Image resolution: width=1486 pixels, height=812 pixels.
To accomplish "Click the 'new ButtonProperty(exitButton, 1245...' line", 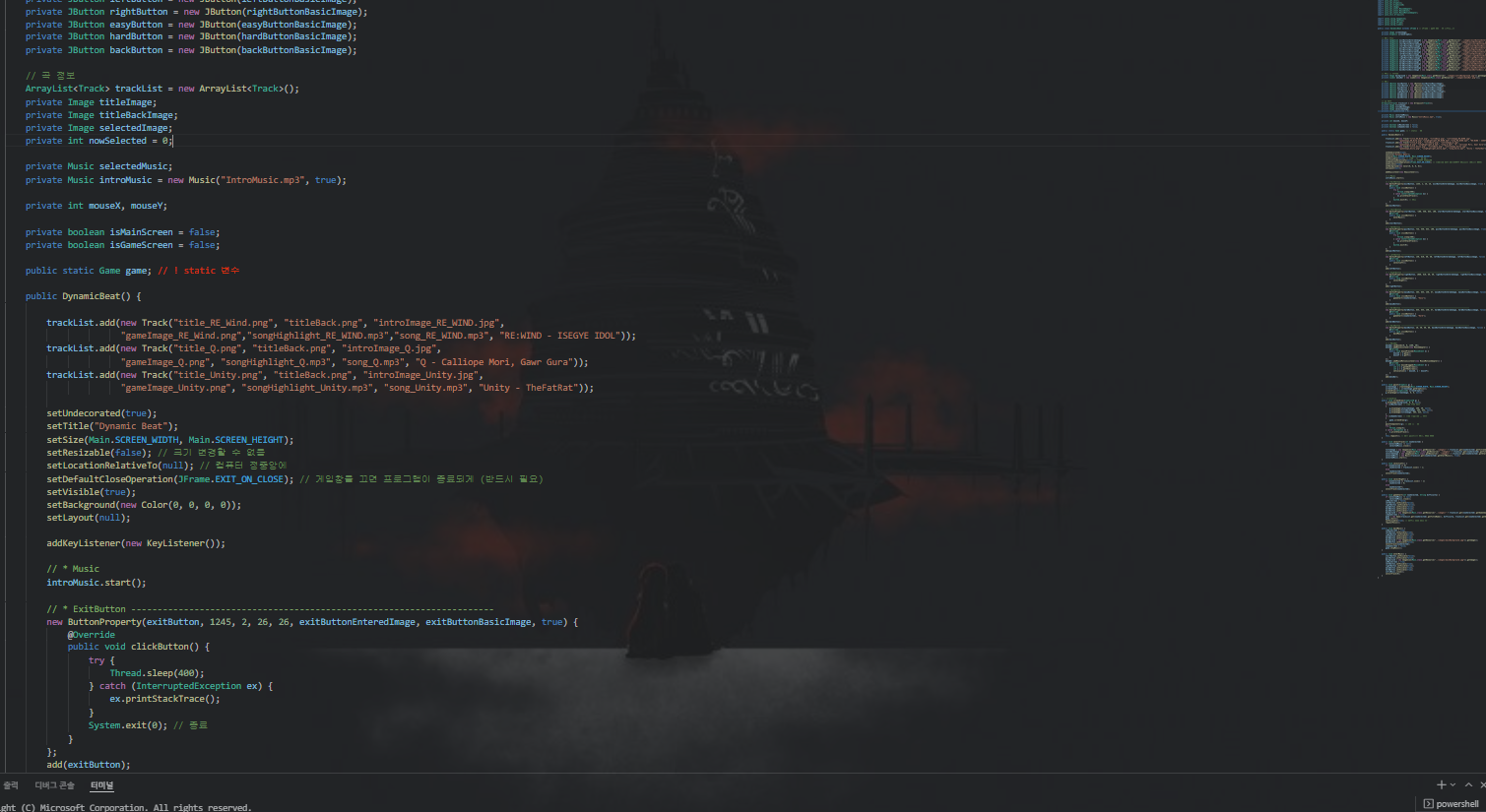I will [312, 622].
